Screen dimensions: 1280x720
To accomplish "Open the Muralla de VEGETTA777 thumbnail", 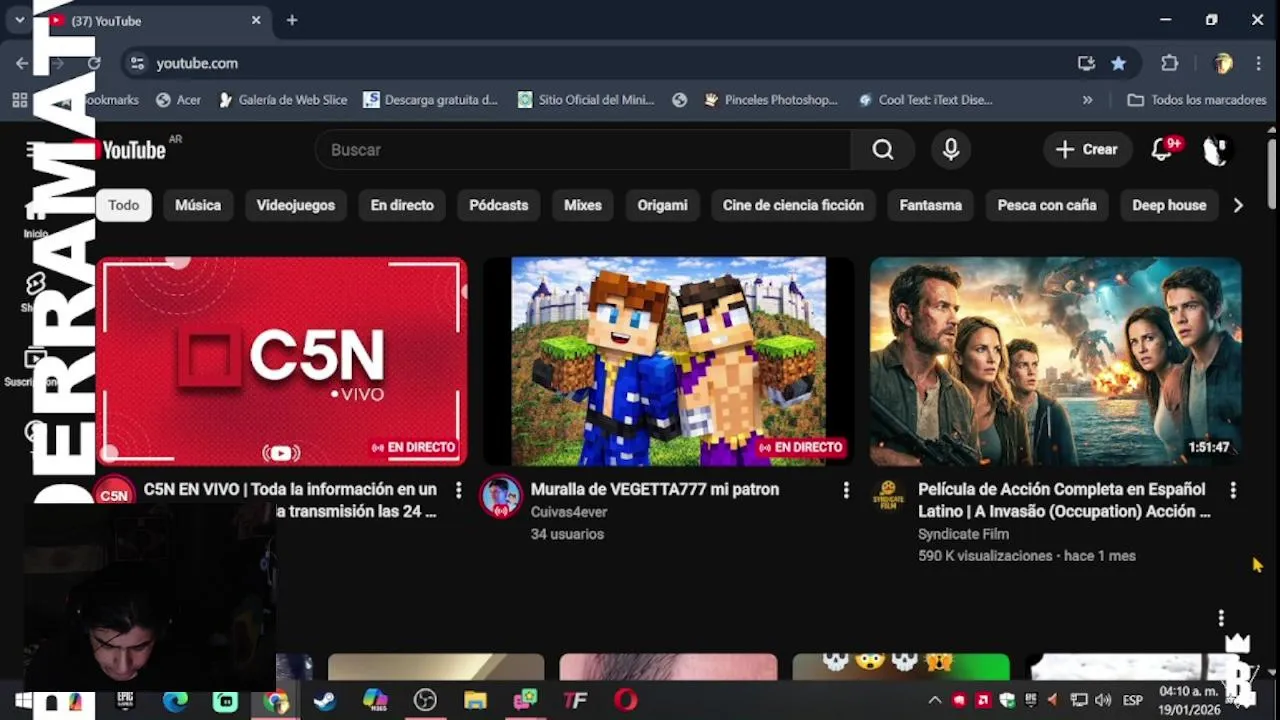I will [668, 361].
